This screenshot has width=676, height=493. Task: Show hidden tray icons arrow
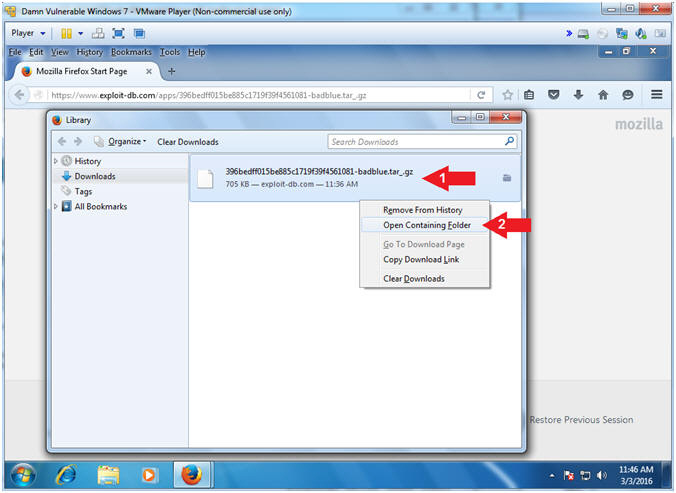[x=552, y=476]
